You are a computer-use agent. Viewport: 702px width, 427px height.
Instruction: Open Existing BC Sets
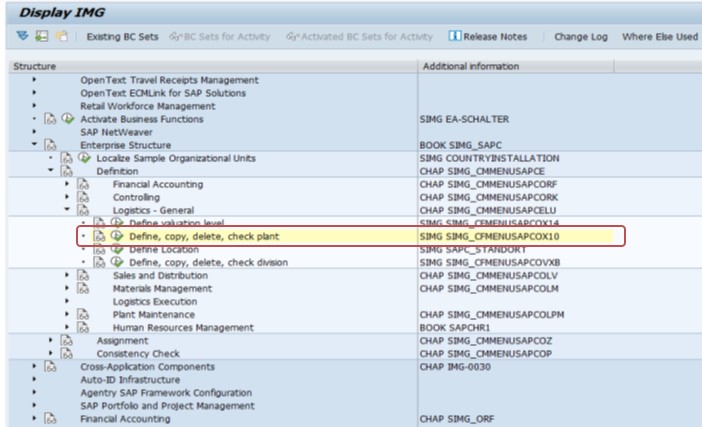[x=122, y=37]
